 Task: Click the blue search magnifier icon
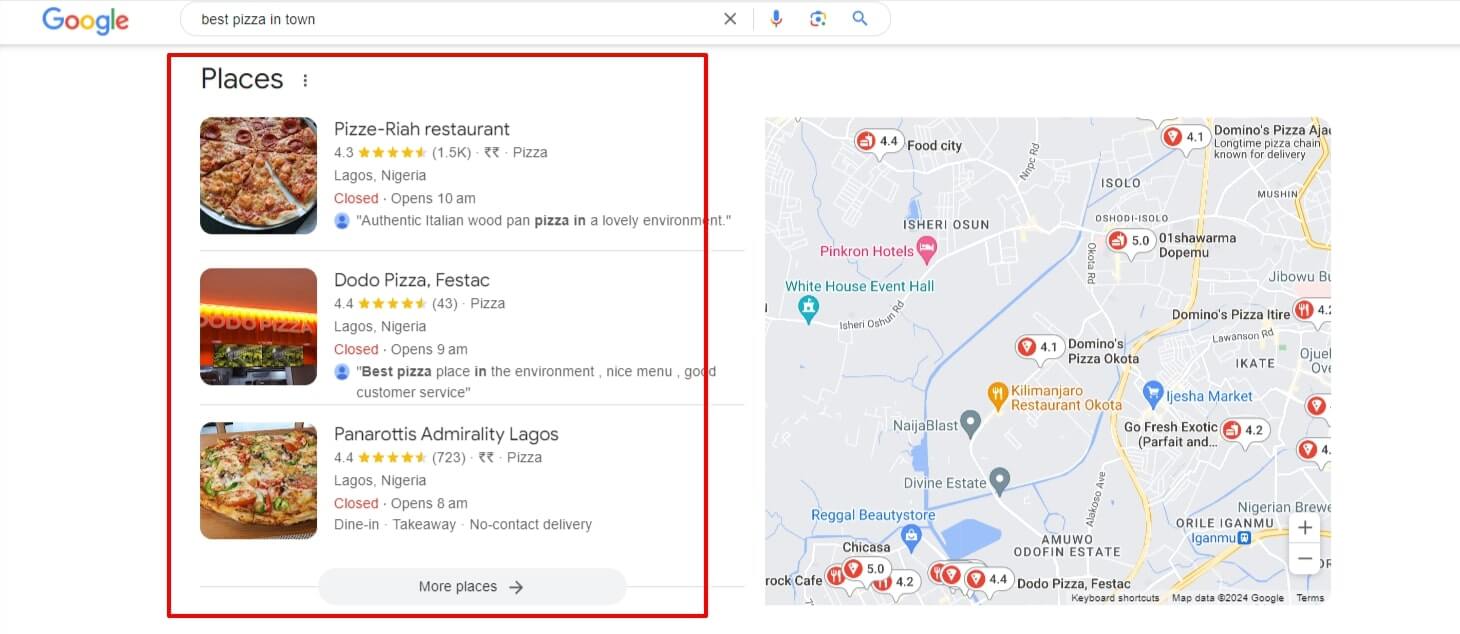point(860,19)
